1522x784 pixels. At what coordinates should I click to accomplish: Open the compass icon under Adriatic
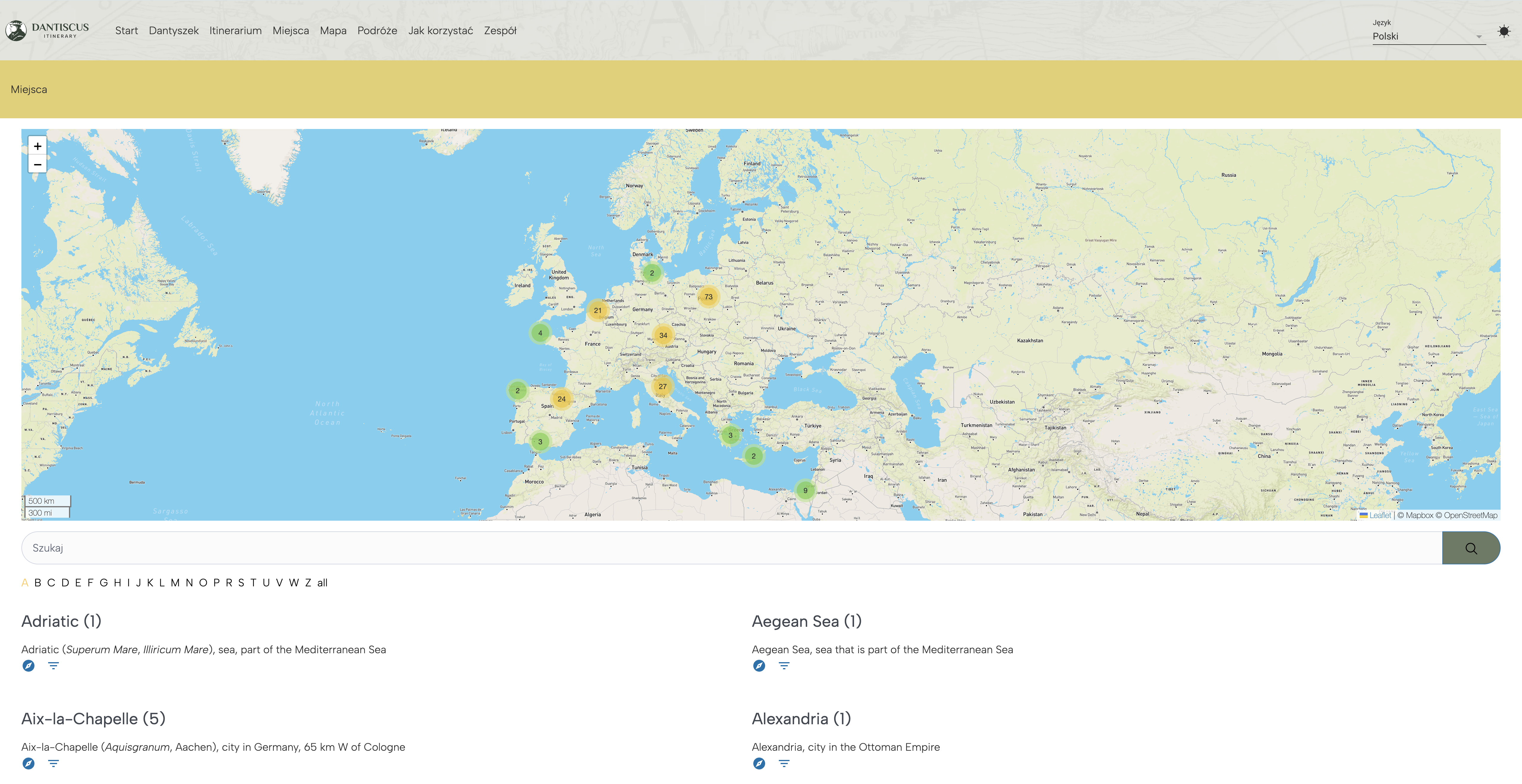click(x=28, y=666)
